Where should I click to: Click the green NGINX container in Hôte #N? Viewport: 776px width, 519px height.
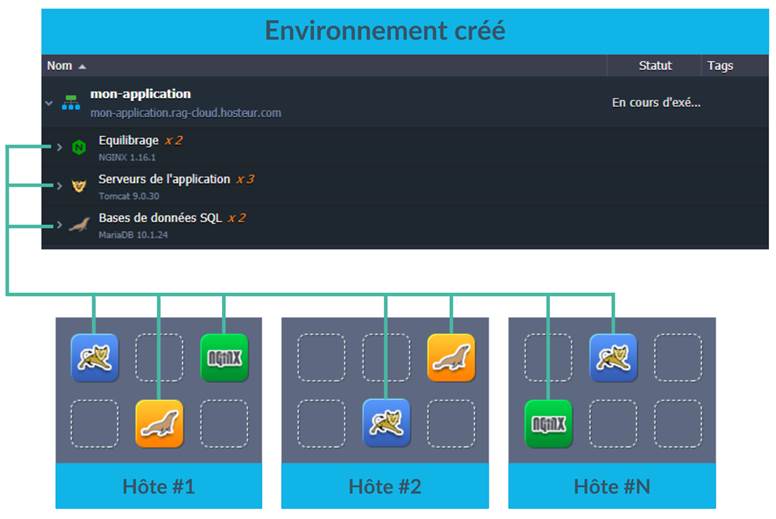coord(548,423)
